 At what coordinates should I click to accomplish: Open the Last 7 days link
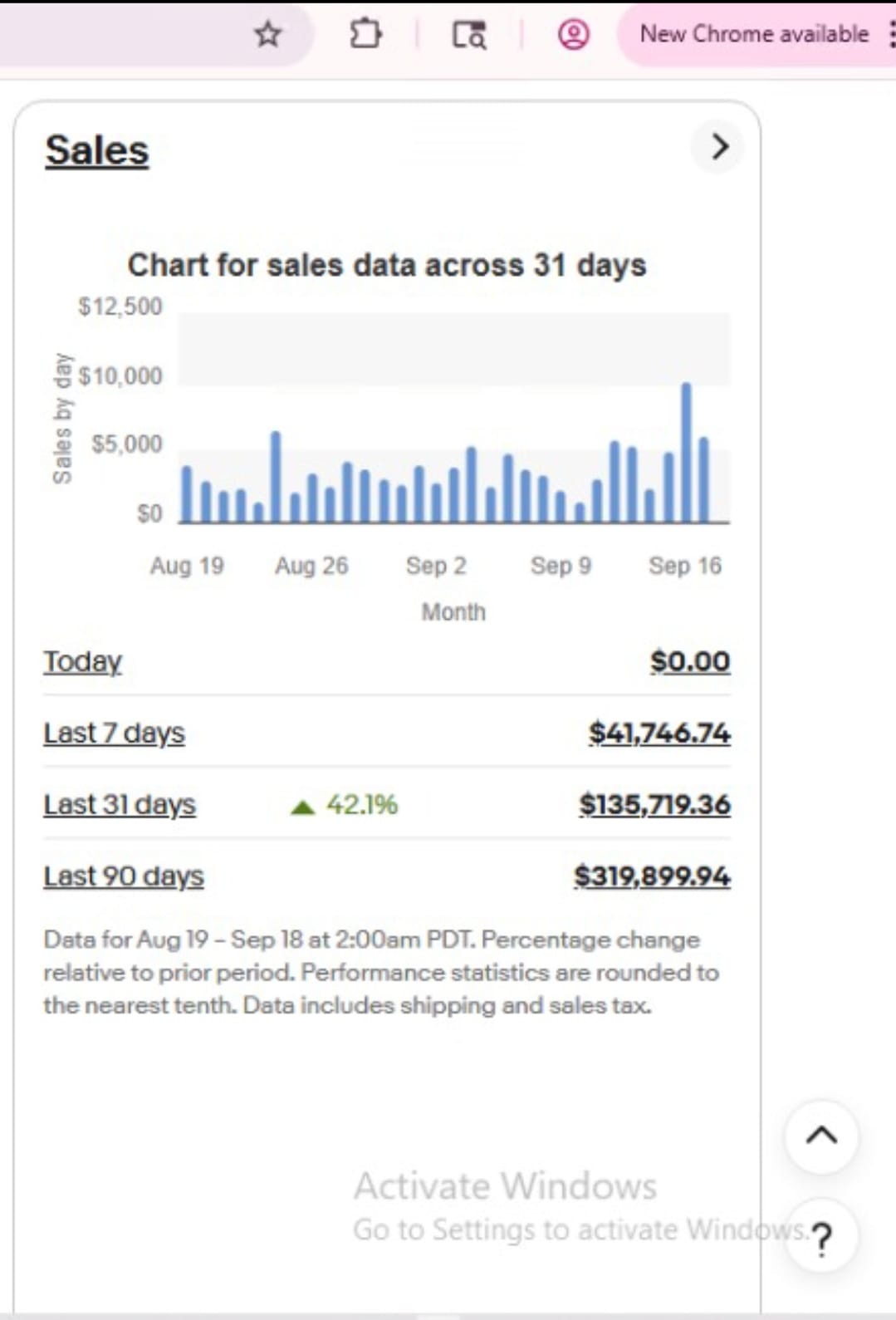tap(114, 734)
